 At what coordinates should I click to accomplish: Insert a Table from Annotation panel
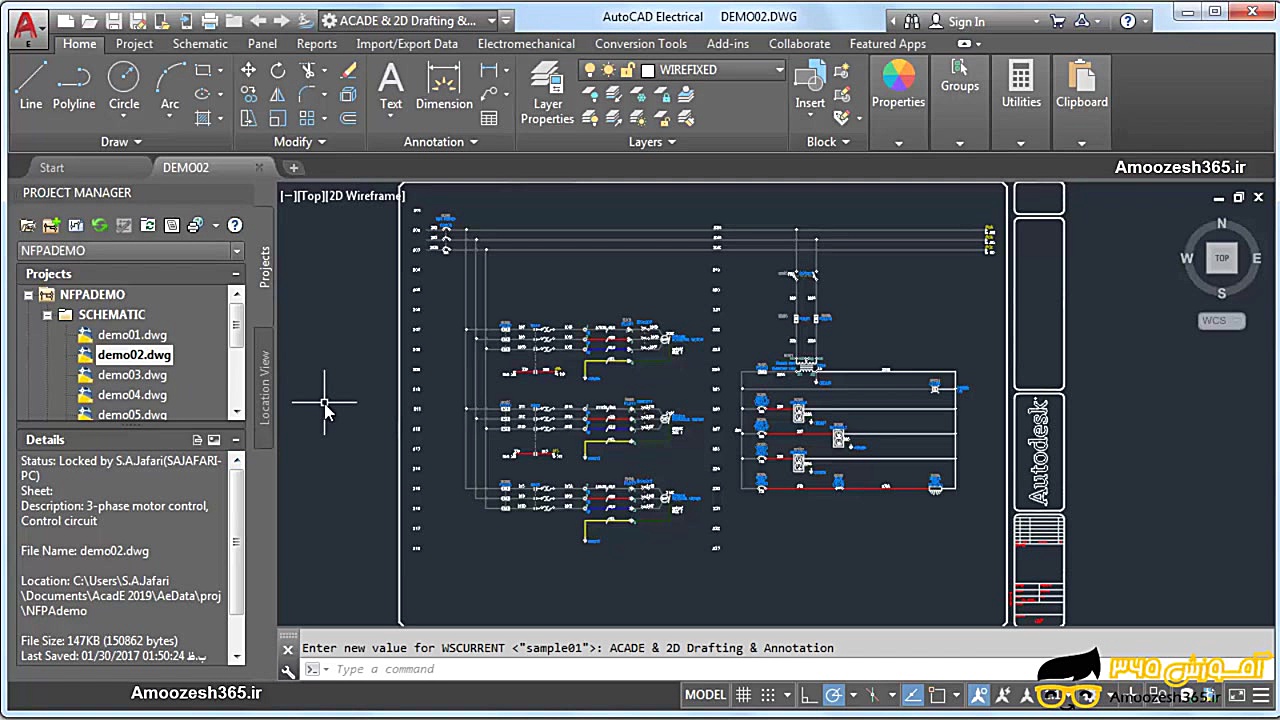[x=489, y=118]
